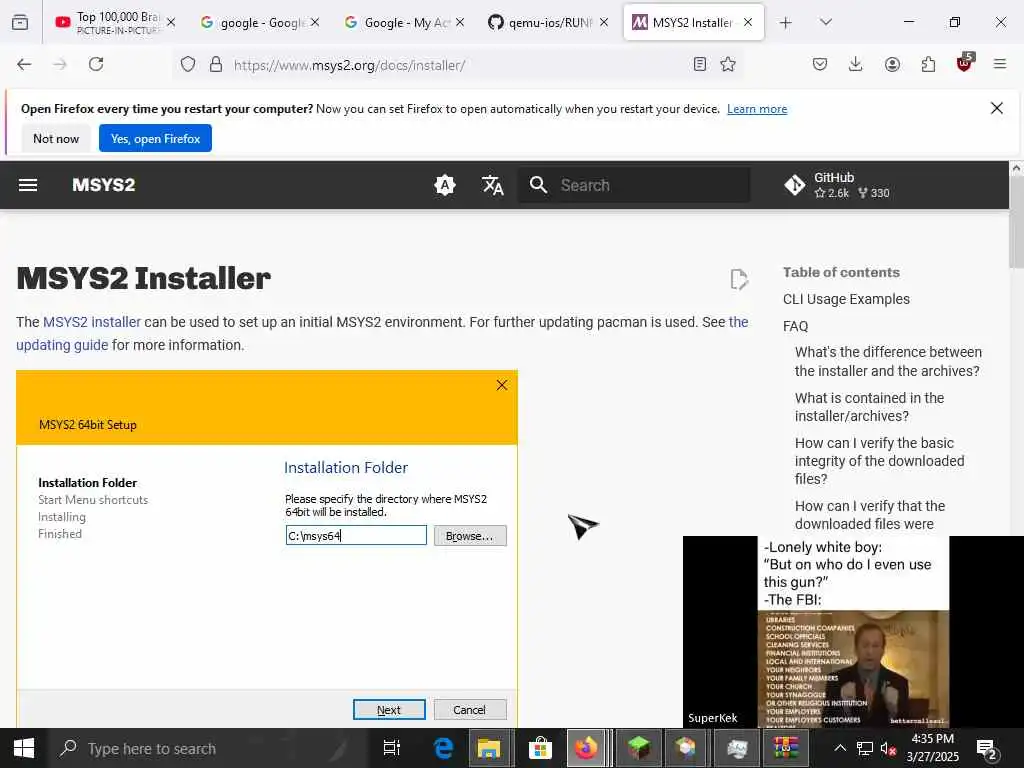
Task: Click the MSYS2 site search field
Action: point(634,185)
